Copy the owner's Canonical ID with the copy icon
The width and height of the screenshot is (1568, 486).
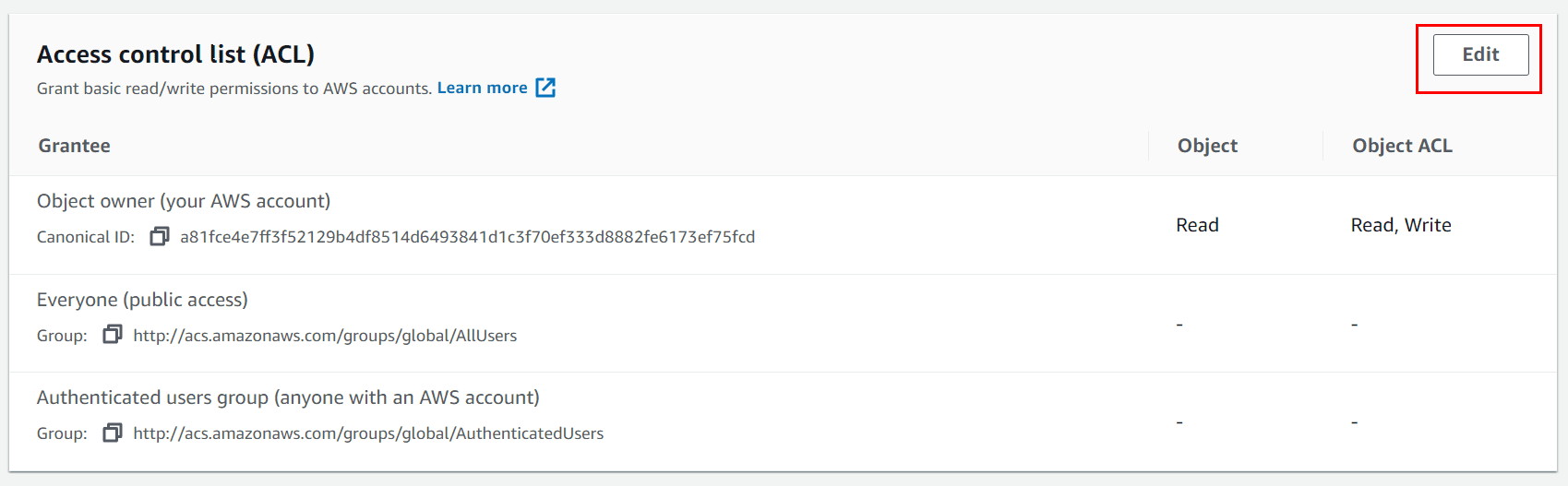tap(160, 236)
